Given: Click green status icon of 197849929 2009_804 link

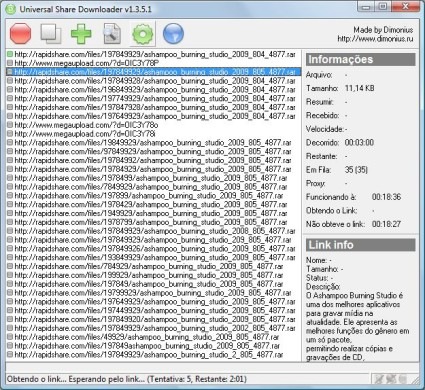Looking at the screenshot, I should (x=10, y=54).
